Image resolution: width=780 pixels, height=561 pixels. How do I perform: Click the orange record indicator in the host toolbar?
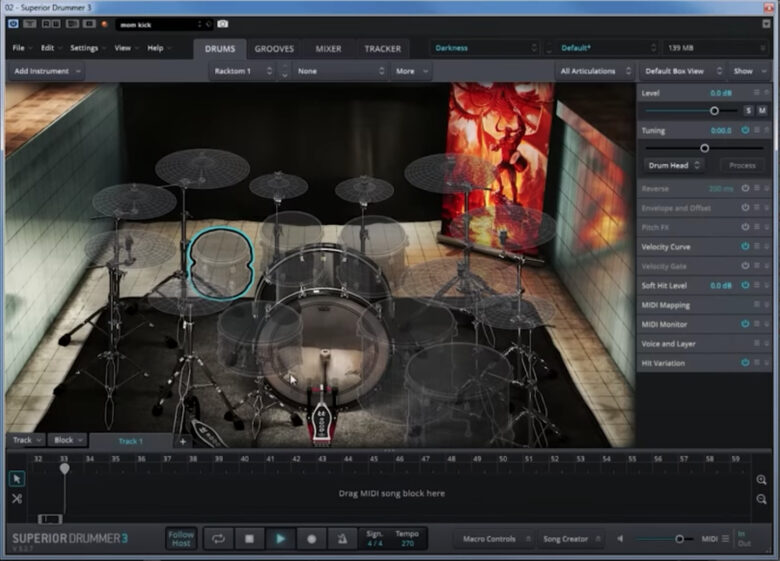(x=104, y=24)
